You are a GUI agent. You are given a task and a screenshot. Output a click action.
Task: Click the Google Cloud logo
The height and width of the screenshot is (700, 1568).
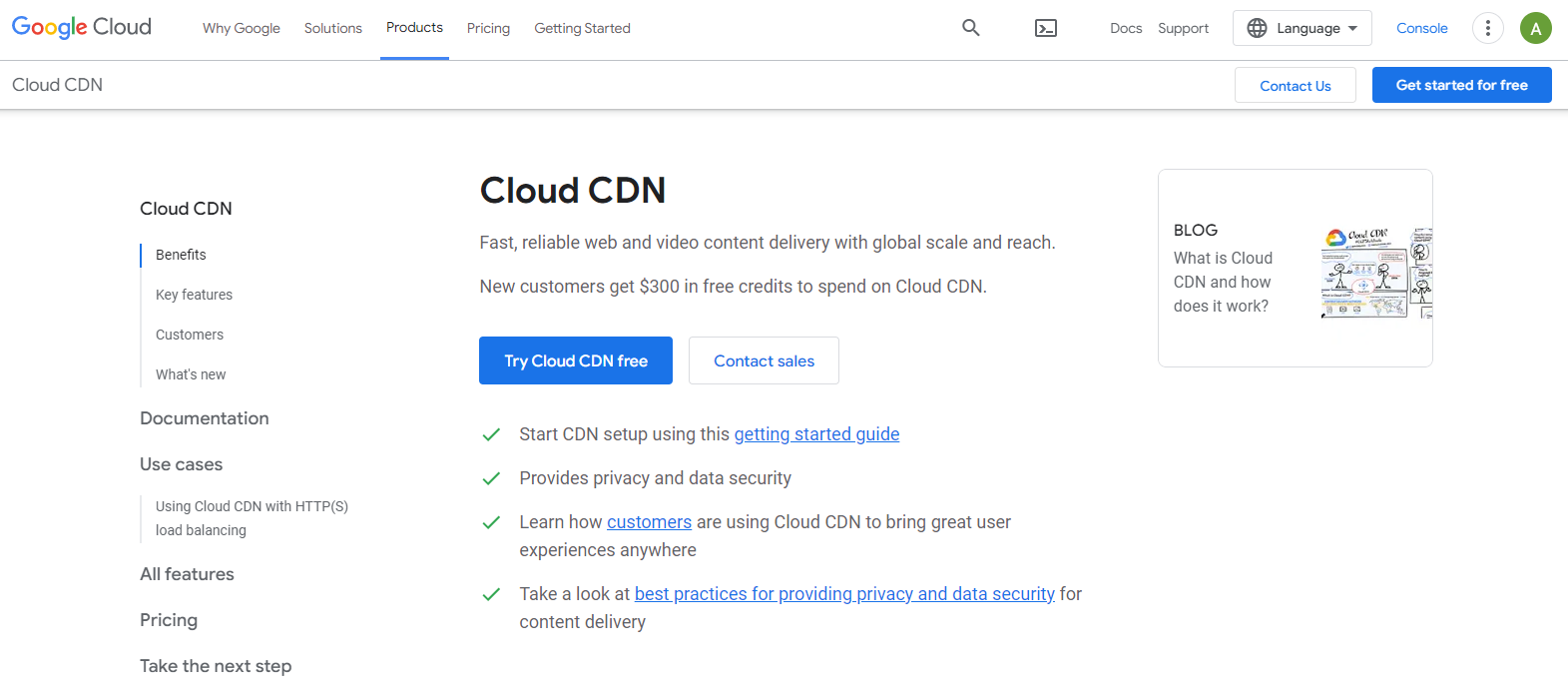pyautogui.click(x=82, y=27)
